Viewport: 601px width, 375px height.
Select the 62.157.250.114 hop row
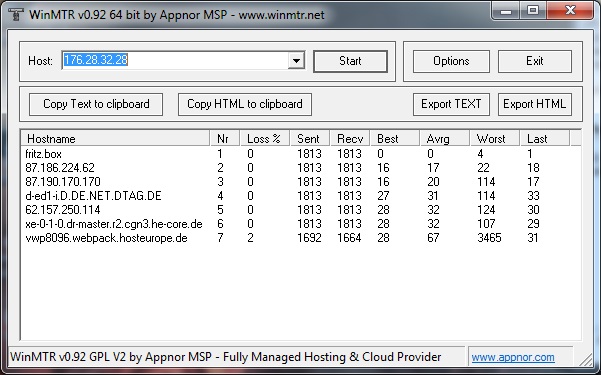pyautogui.click(x=301, y=210)
